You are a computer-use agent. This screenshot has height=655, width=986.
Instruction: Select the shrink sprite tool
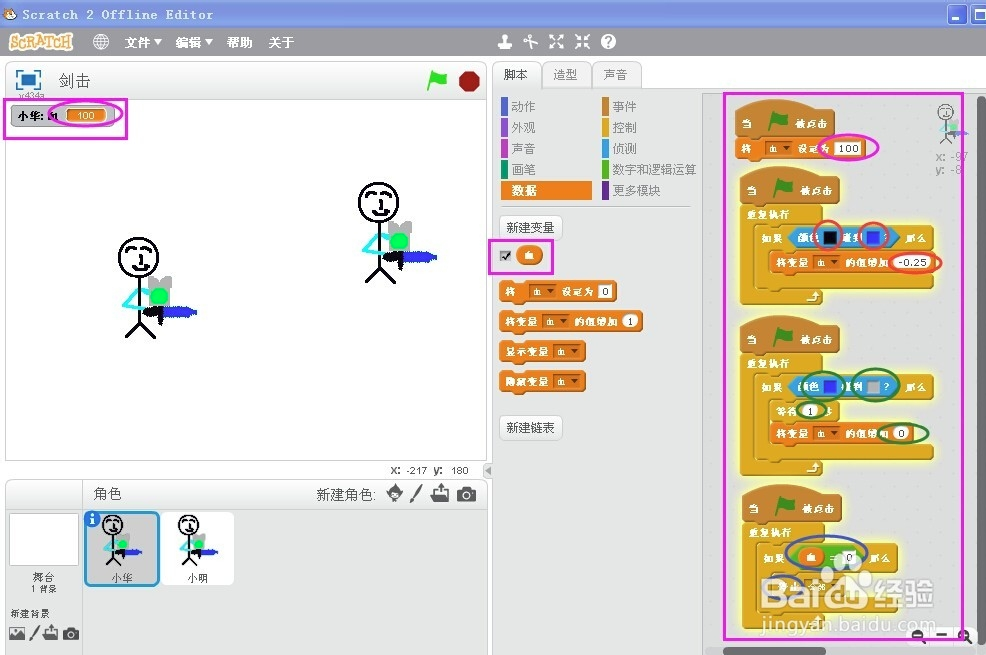click(x=582, y=41)
